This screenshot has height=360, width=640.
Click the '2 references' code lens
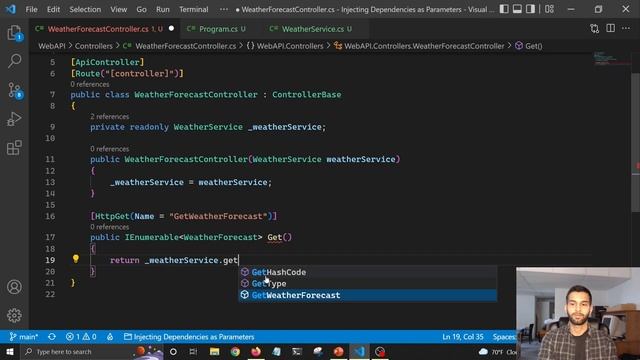(109, 117)
